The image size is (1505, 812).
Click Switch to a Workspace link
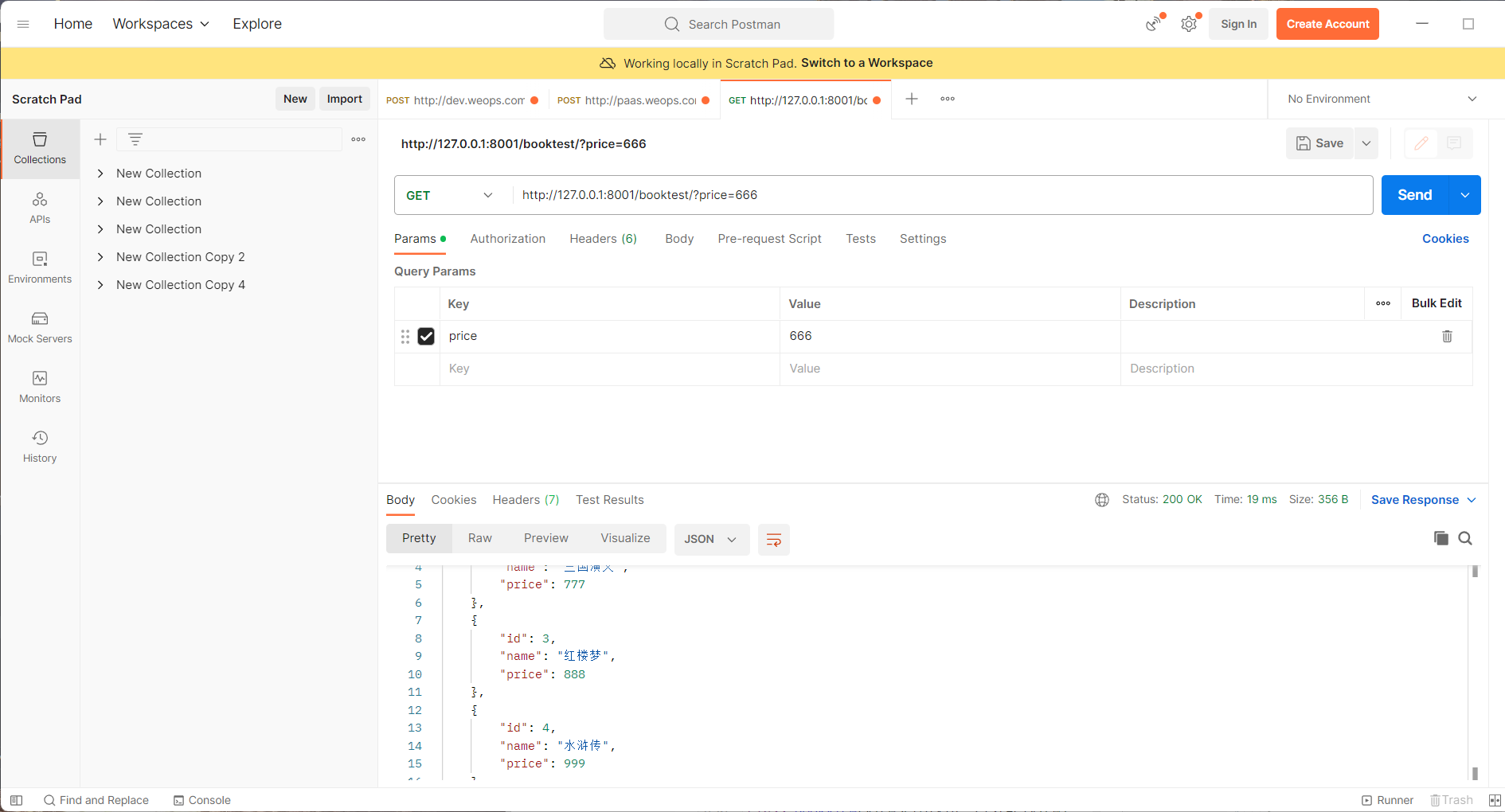click(866, 63)
